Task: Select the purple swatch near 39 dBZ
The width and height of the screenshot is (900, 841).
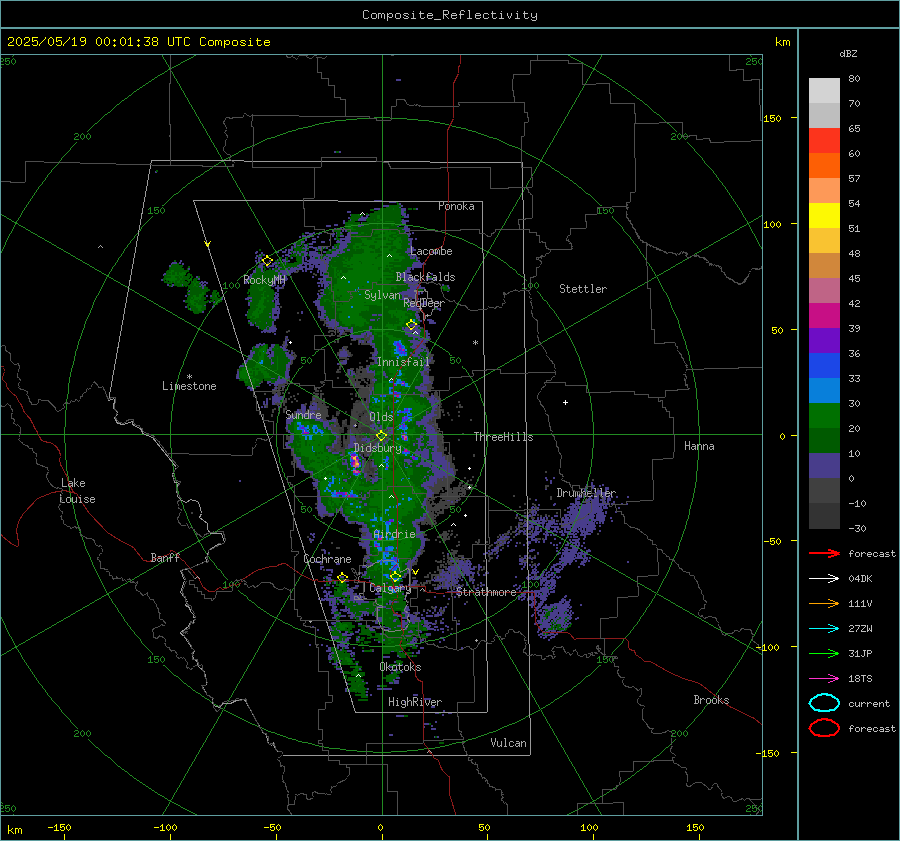Action: [824, 341]
